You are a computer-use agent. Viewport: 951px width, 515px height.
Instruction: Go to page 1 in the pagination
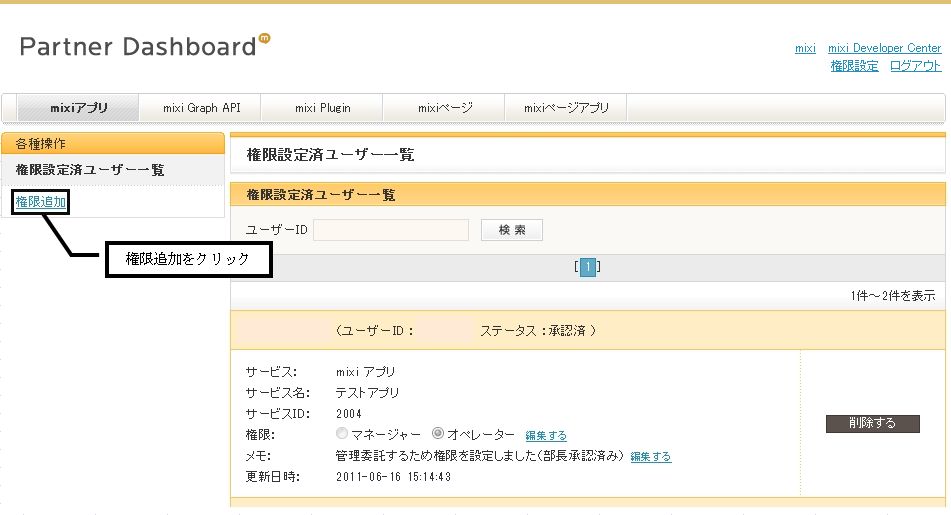click(588, 267)
